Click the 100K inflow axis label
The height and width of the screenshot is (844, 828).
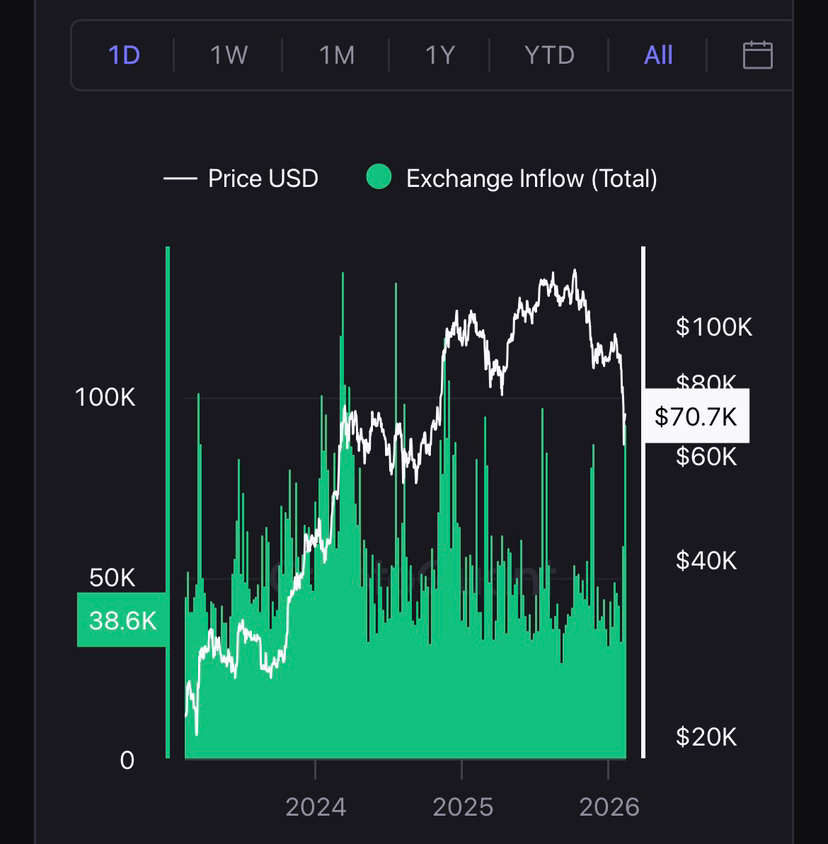click(x=105, y=397)
